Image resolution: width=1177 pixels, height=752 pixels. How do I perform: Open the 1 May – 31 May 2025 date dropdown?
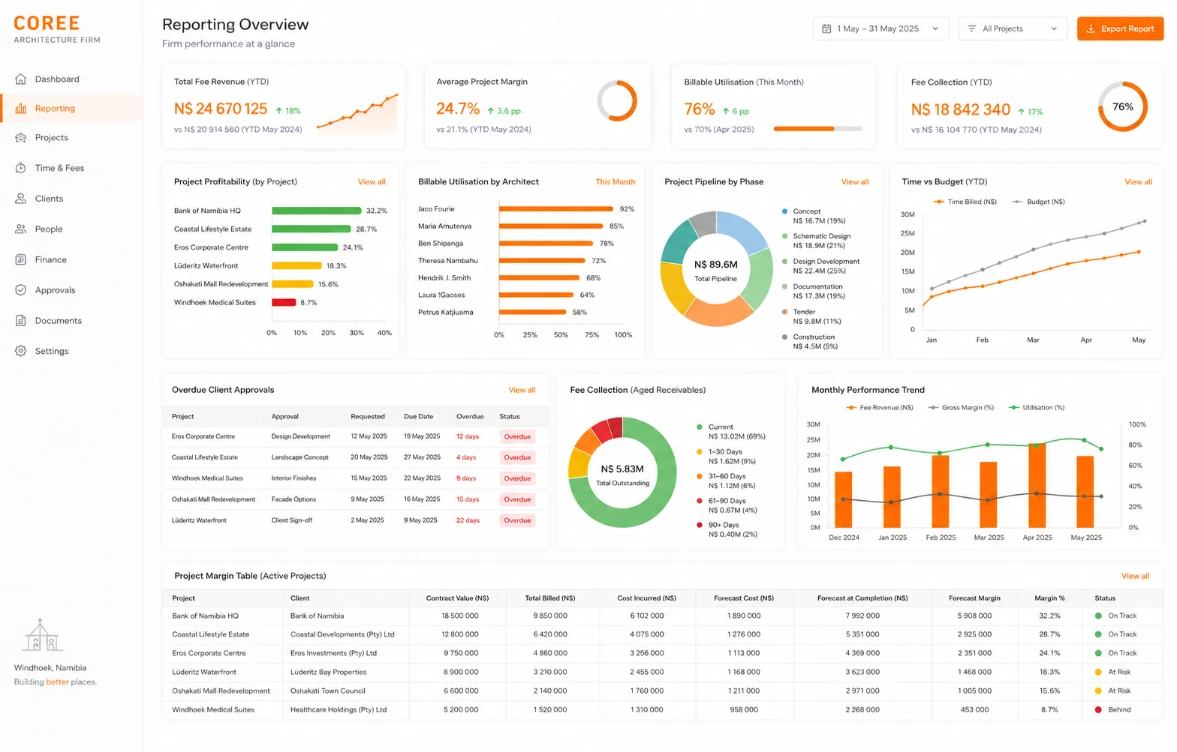[x=880, y=29]
